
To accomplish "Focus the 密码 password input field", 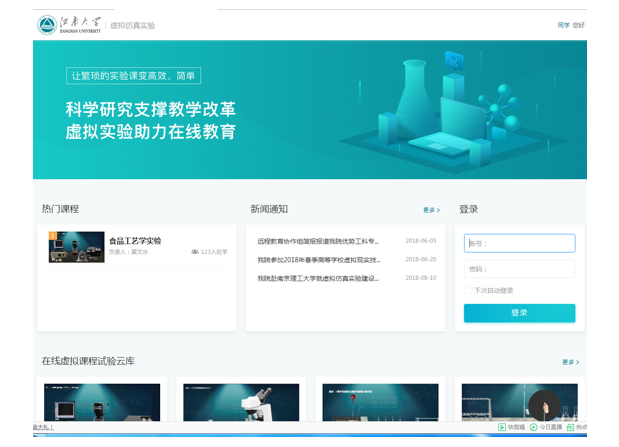I will coord(519,269).
